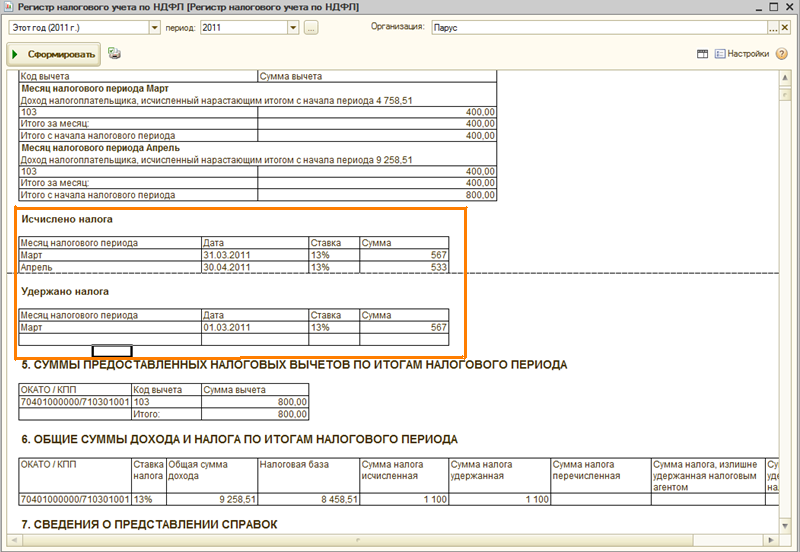Click the период 2011 input field
The height and width of the screenshot is (552, 800).
point(244,28)
